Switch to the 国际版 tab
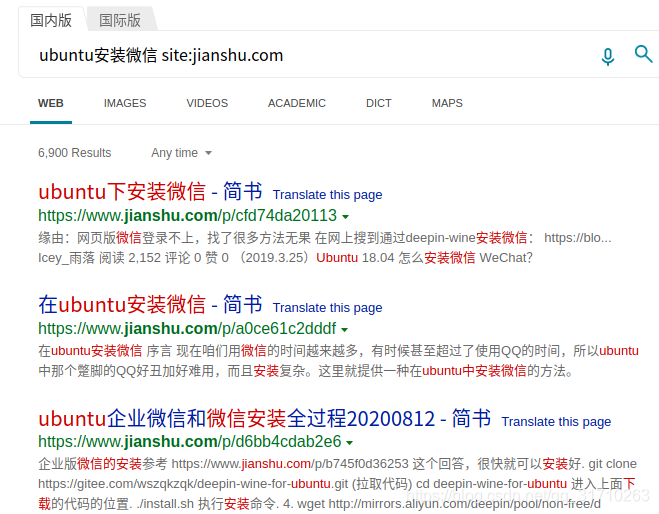 point(120,20)
